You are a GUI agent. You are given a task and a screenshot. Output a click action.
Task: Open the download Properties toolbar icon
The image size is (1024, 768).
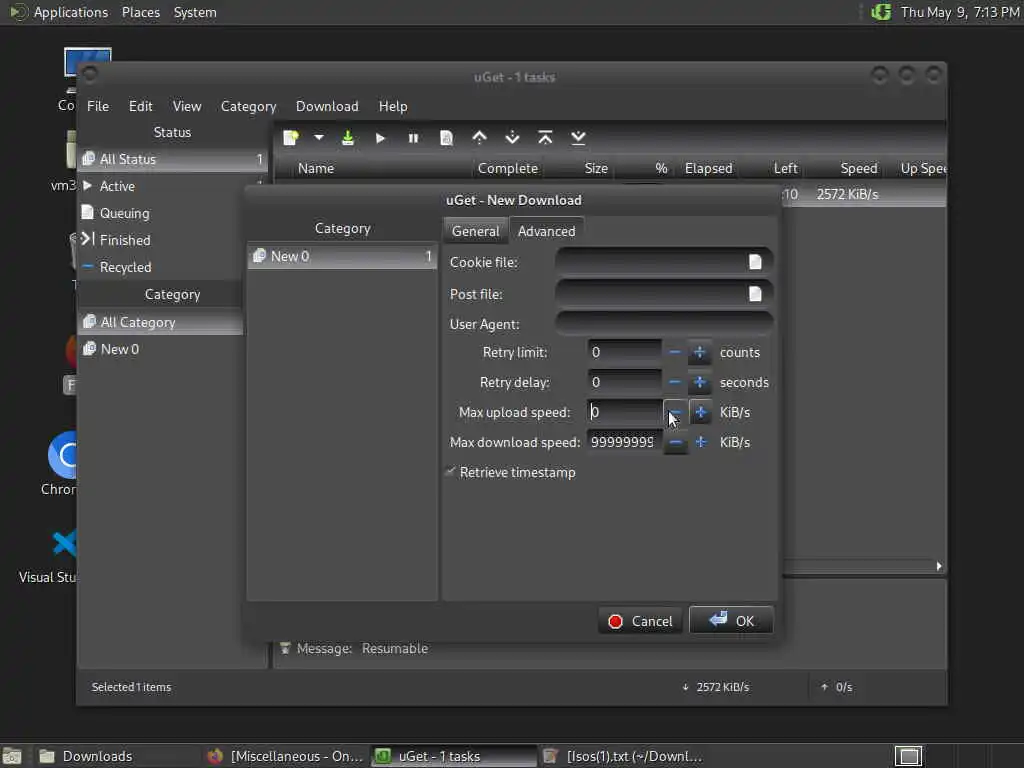coord(446,138)
